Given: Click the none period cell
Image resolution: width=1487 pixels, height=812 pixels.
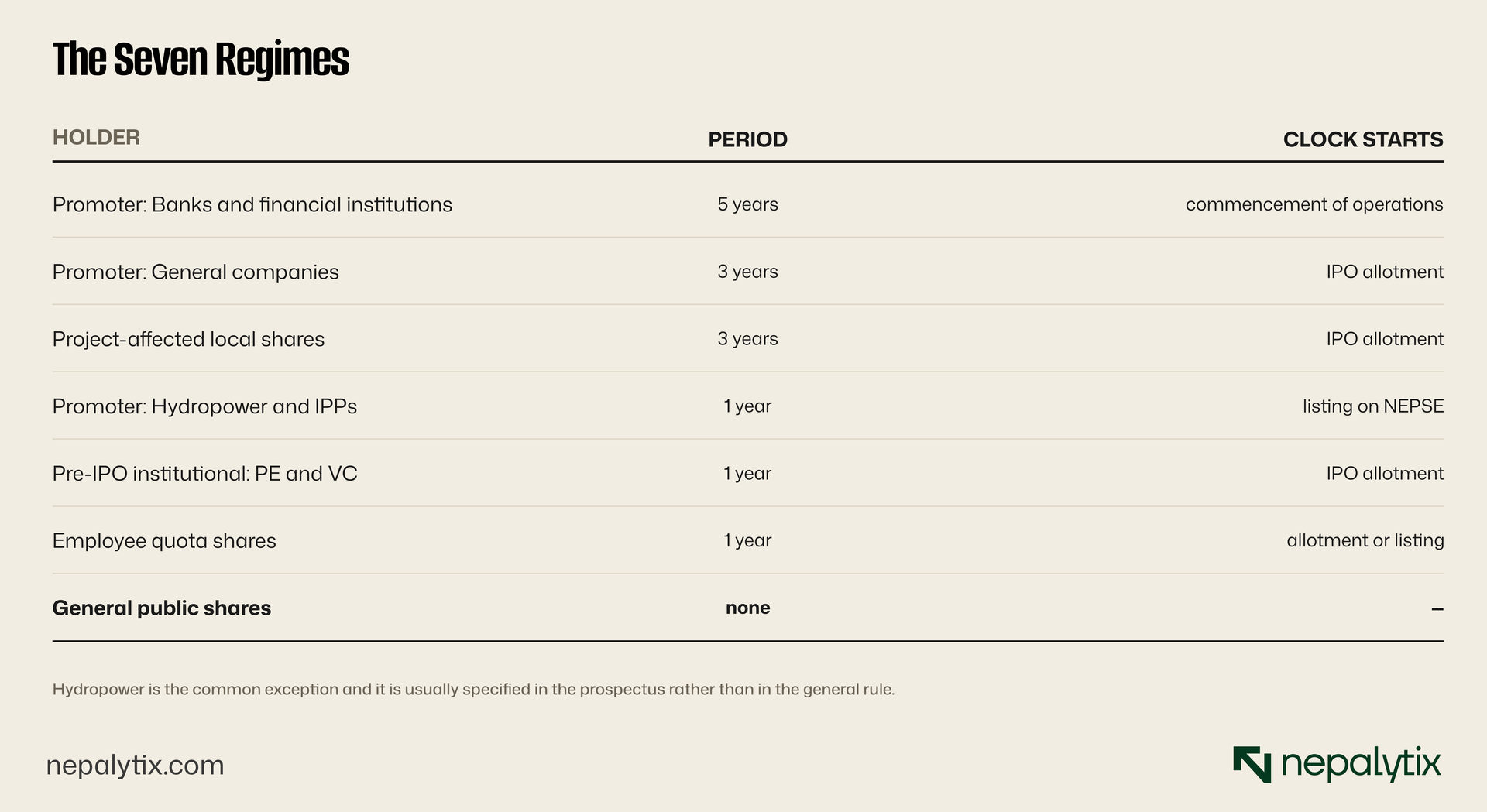Looking at the screenshot, I should [748, 608].
